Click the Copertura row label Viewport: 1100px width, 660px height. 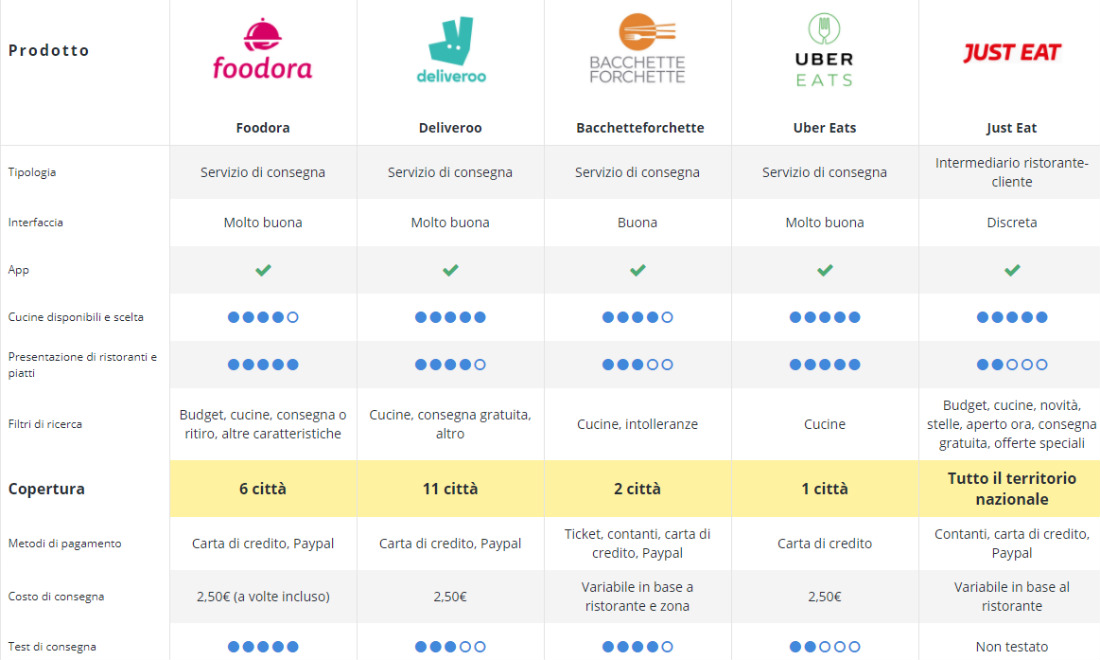click(46, 489)
